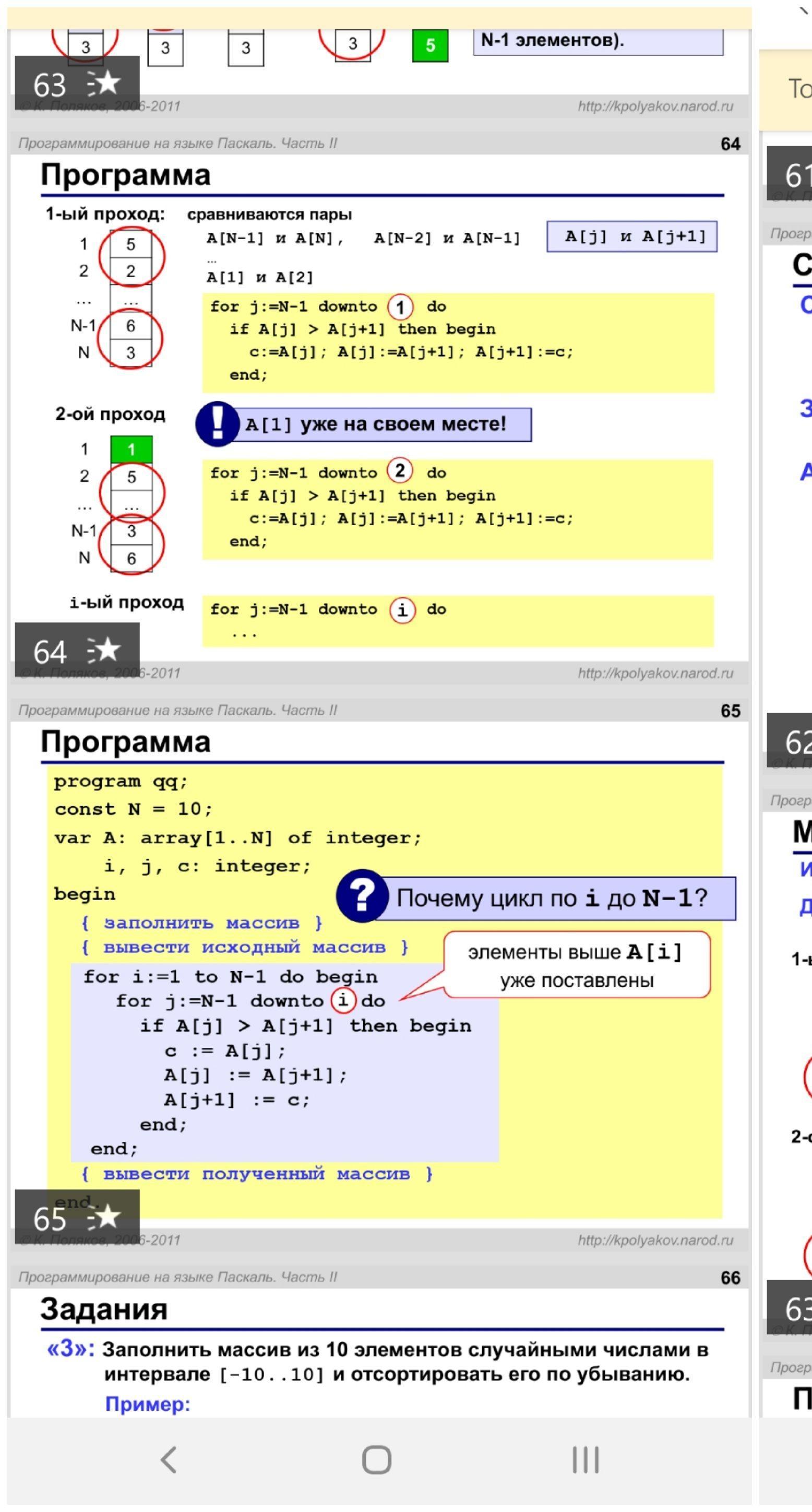This screenshot has height=1512, width=812.
Task: Tap page number 64 in slide header
Action: click(x=731, y=144)
